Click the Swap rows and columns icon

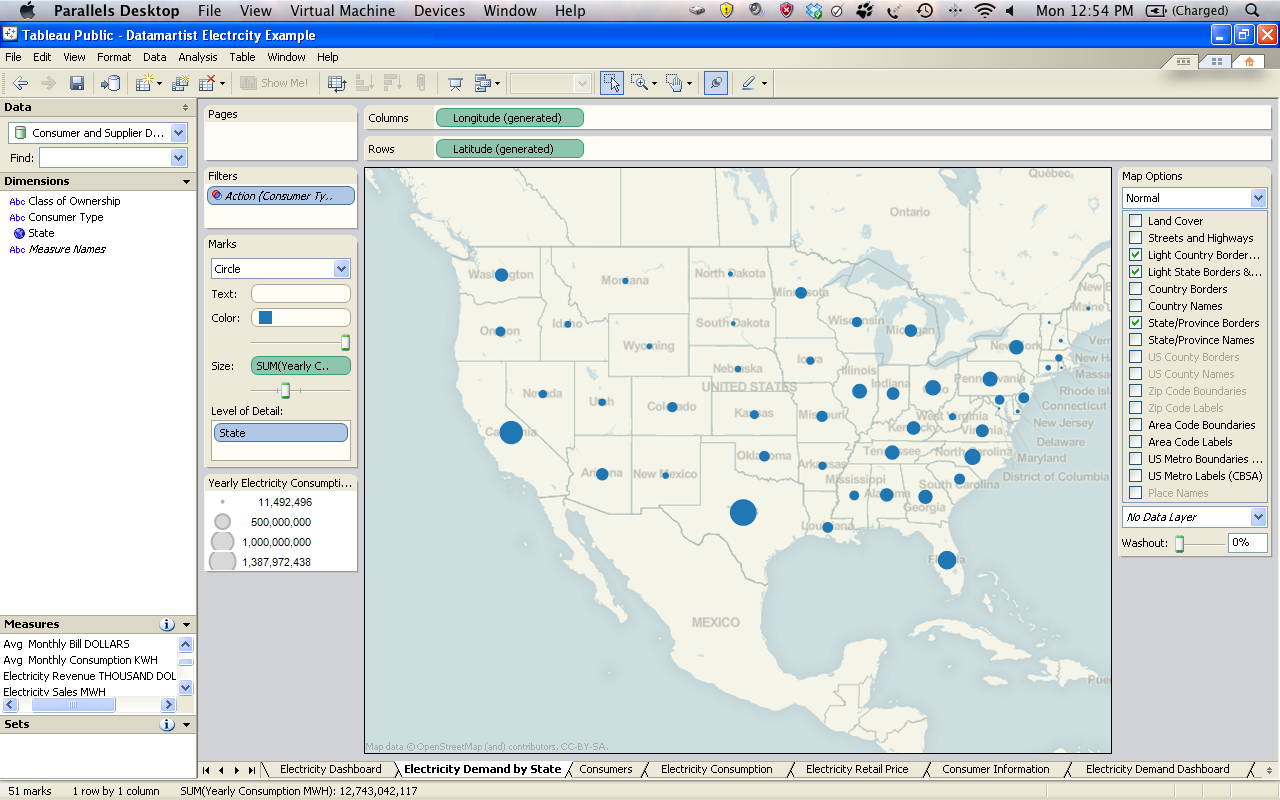coord(337,83)
